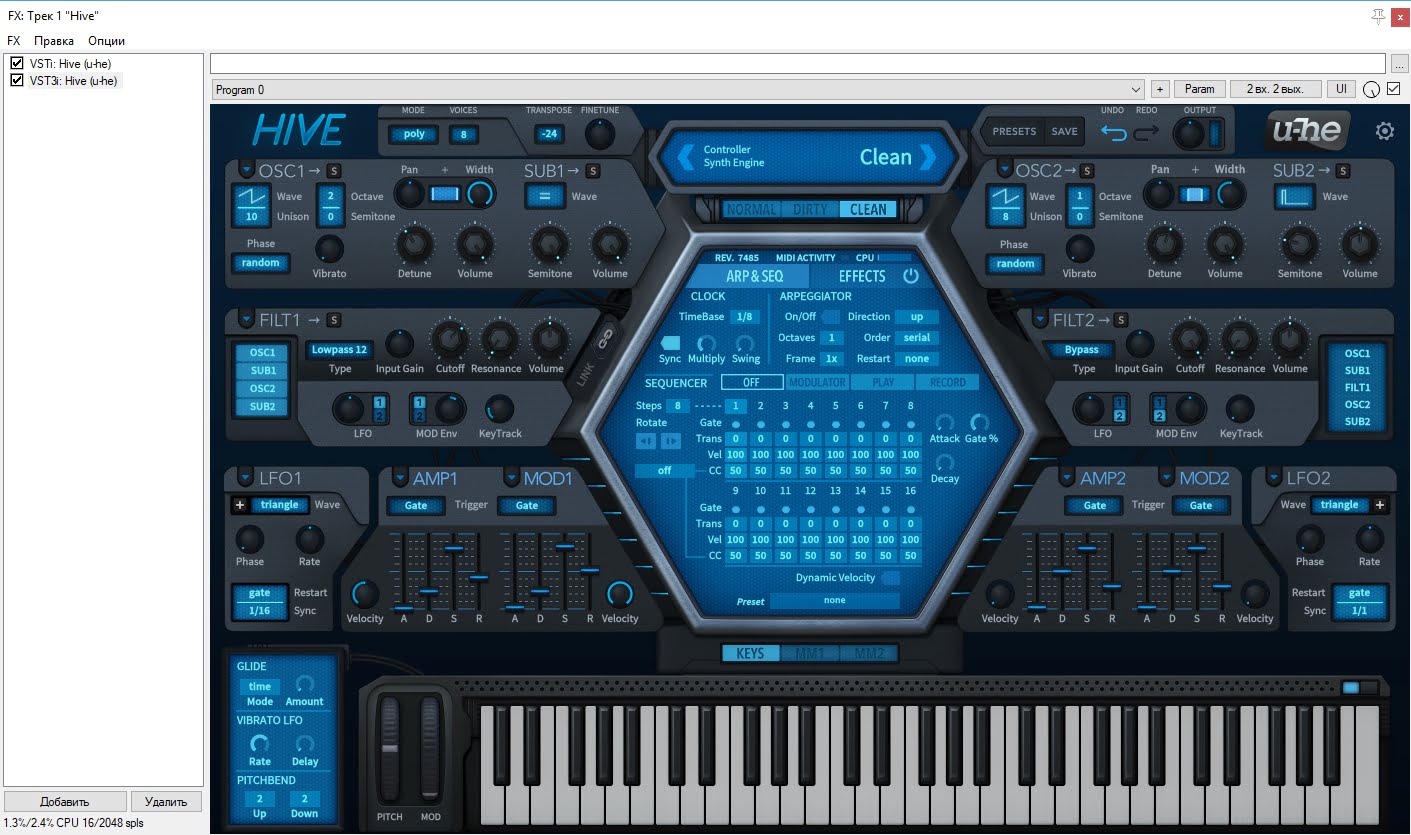Open LFO1 triangle wave dropdown
Screen dimensions: 1411x835
280,505
